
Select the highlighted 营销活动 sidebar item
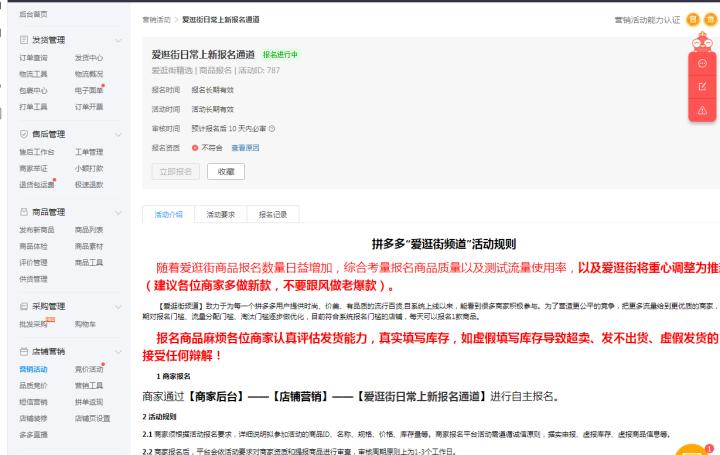33,369
